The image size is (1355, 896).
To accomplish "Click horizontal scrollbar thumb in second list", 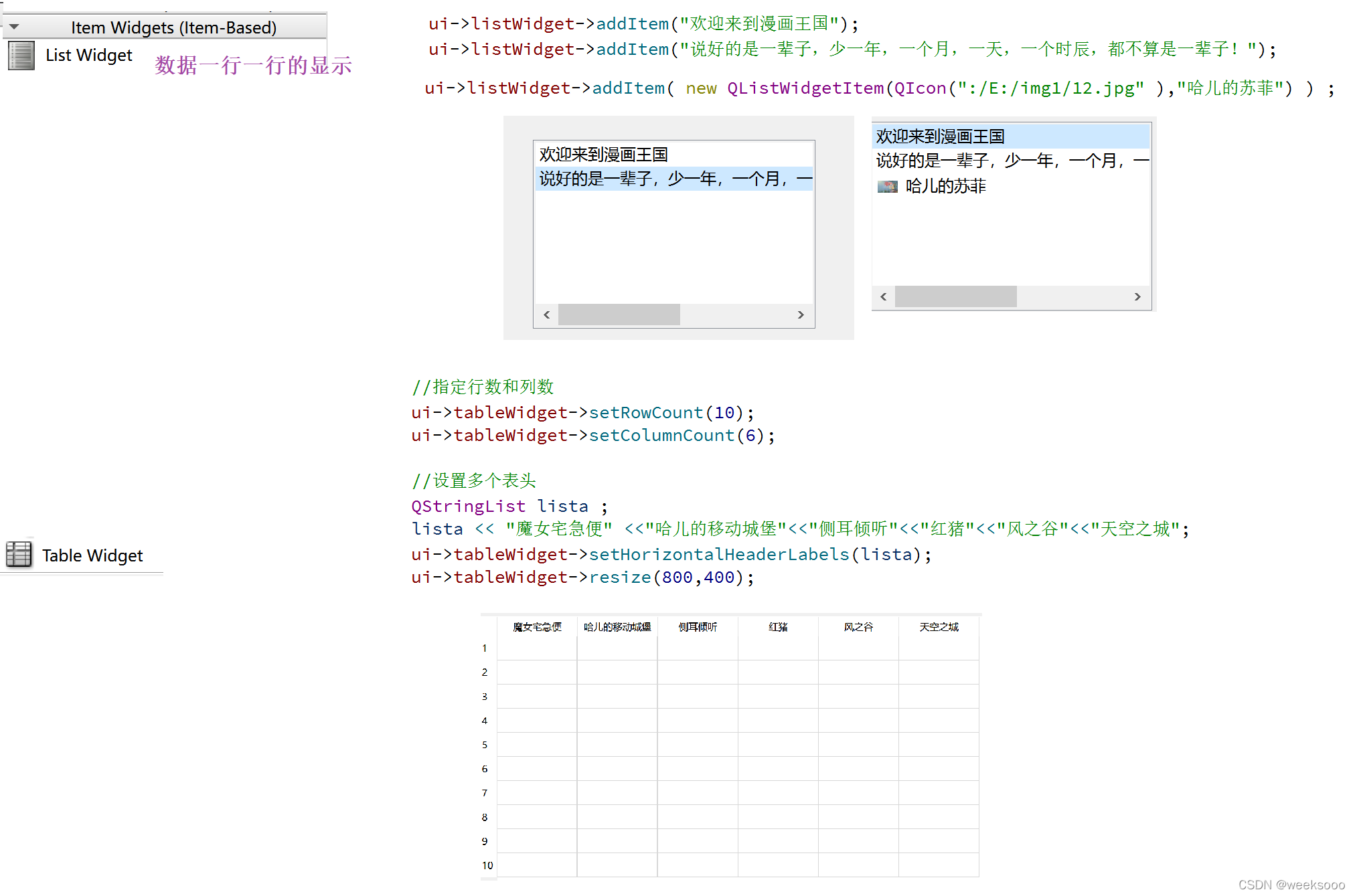I will pos(955,296).
